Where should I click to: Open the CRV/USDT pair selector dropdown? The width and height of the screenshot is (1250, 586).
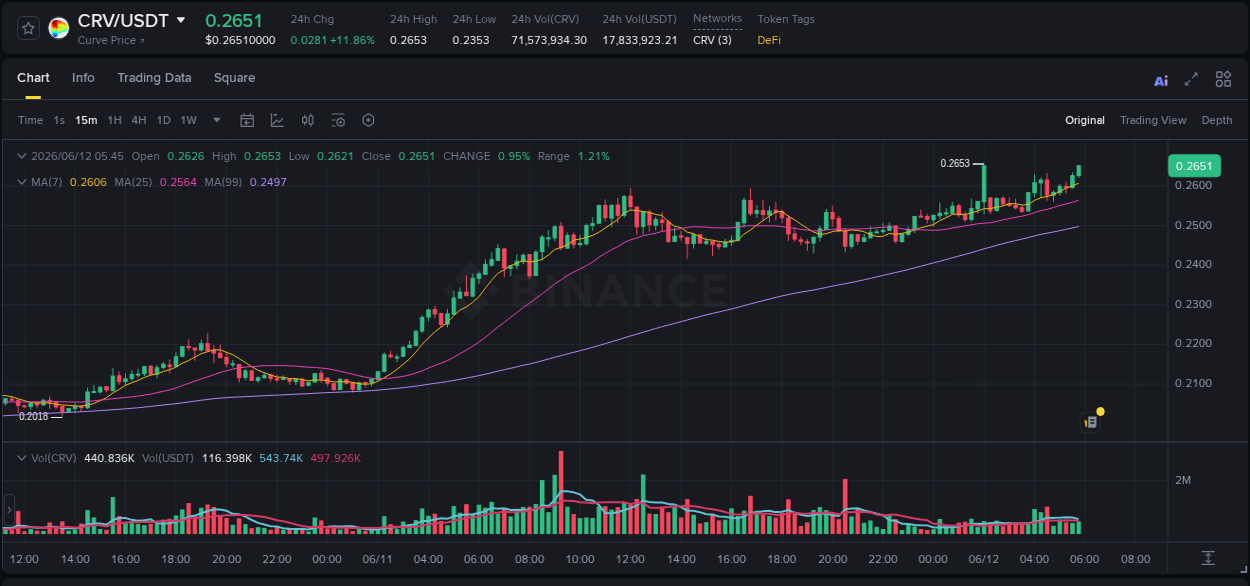(180, 20)
